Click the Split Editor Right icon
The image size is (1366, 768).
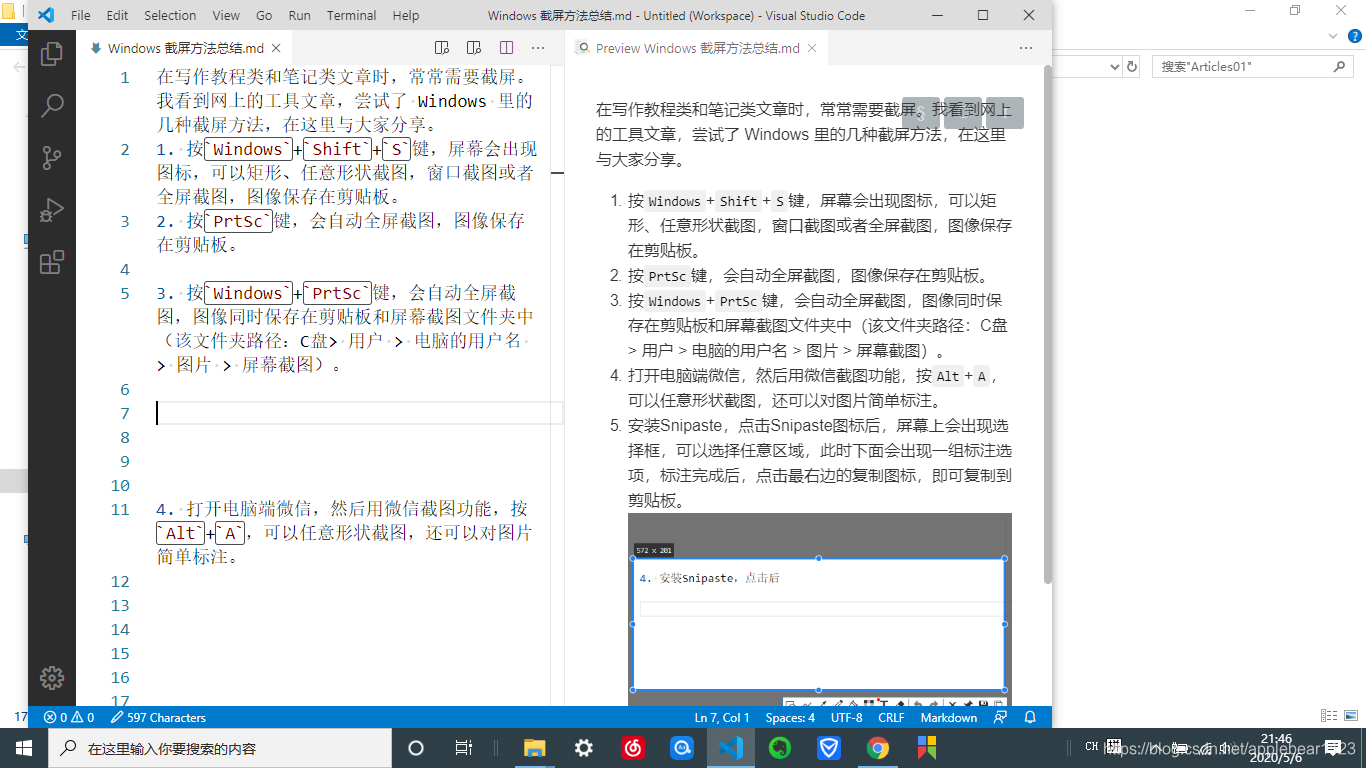pyautogui.click(x=507, y=47)
